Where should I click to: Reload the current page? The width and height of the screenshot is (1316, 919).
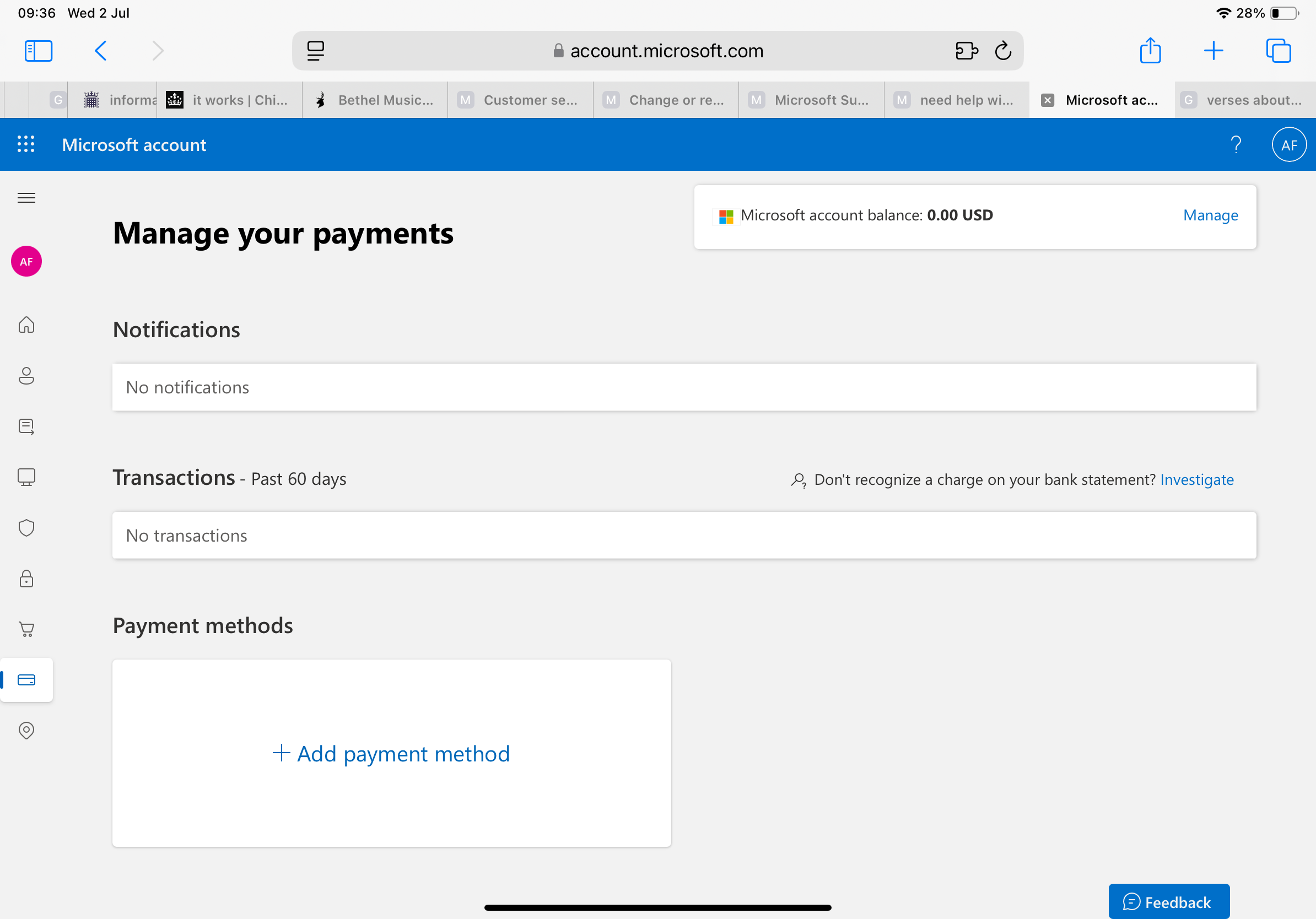click(x=1003, y=51)
